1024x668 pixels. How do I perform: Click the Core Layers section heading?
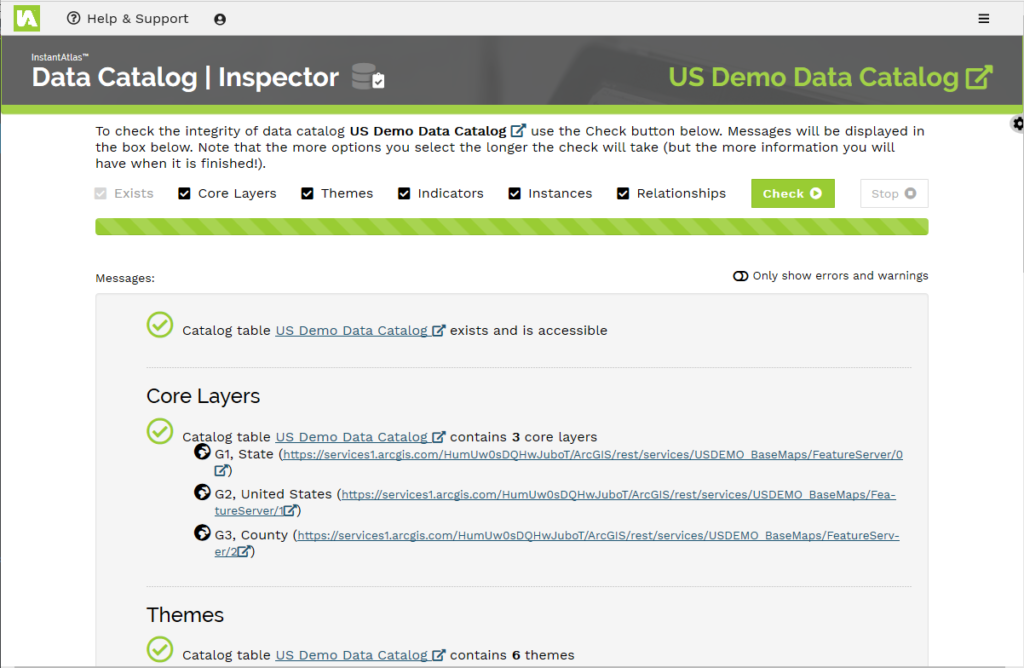tap(203, 396)
